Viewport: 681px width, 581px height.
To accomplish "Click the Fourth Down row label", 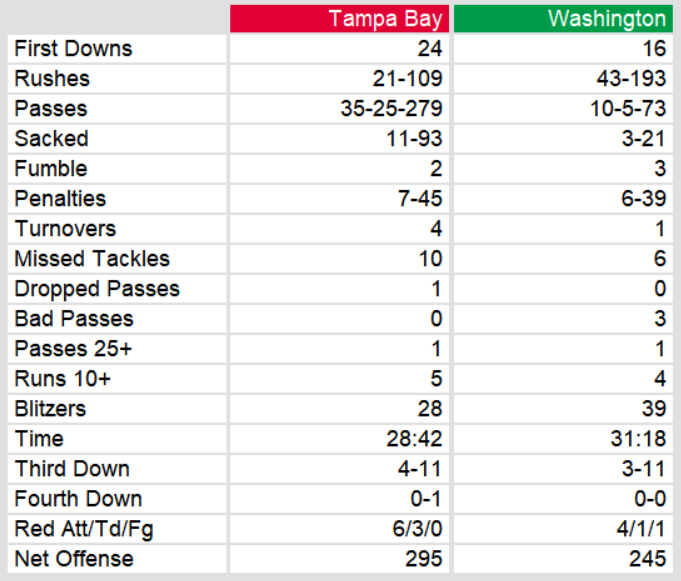I will click(78, 499).
